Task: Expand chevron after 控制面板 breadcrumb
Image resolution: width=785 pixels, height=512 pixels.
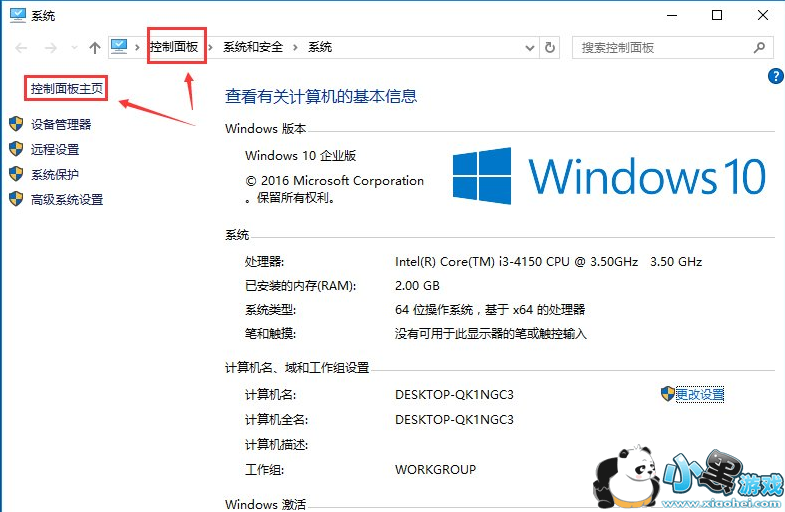Action: click(210, 48)
